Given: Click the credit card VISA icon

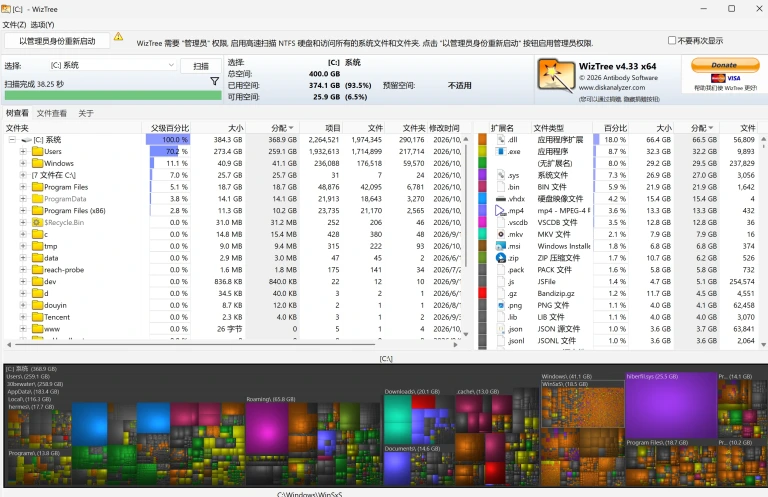Looking at the screenshot, I should click(x=725, y=78).
